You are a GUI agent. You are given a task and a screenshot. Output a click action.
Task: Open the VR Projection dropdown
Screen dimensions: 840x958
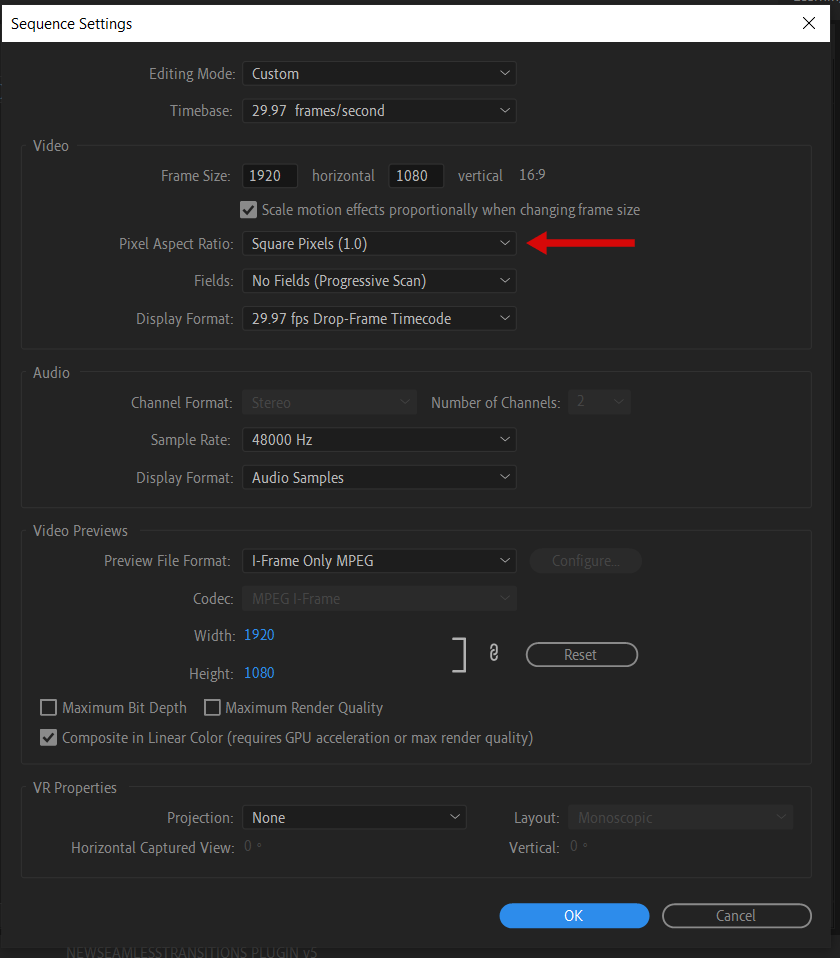[354, 818]
